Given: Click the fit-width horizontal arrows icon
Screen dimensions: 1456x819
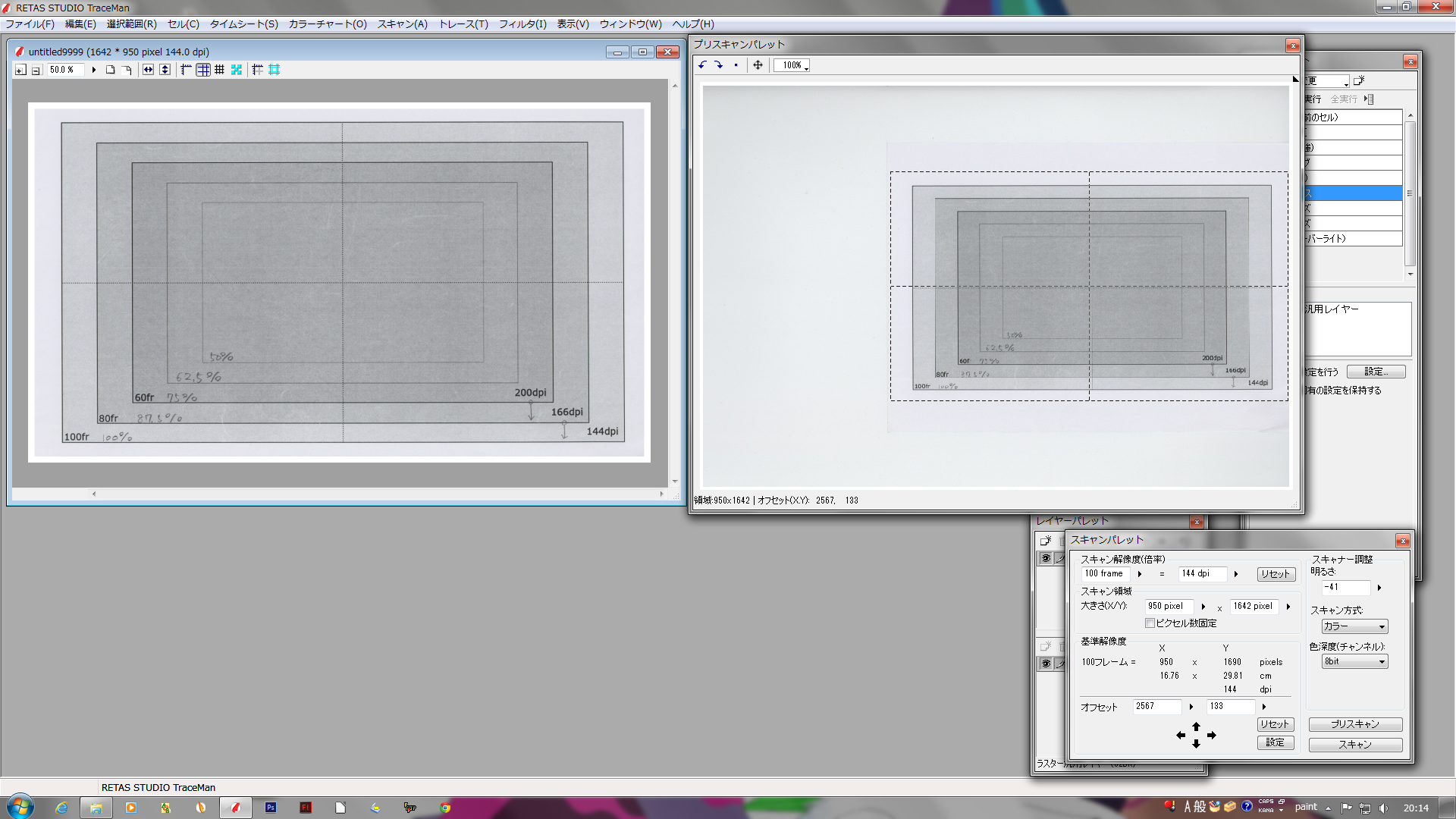Looking at the screenshot, I should [x=148, y=70].
